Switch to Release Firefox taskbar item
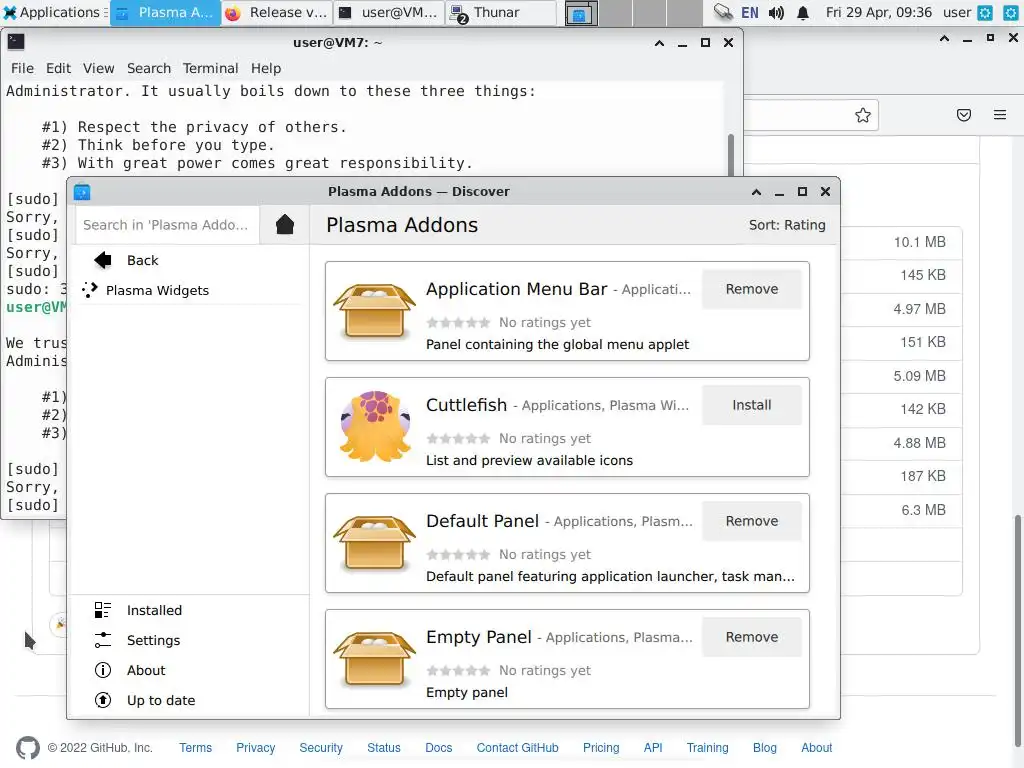Image resolution: width=1024 pixels, height=768 pixels. (x=277, y=13)
